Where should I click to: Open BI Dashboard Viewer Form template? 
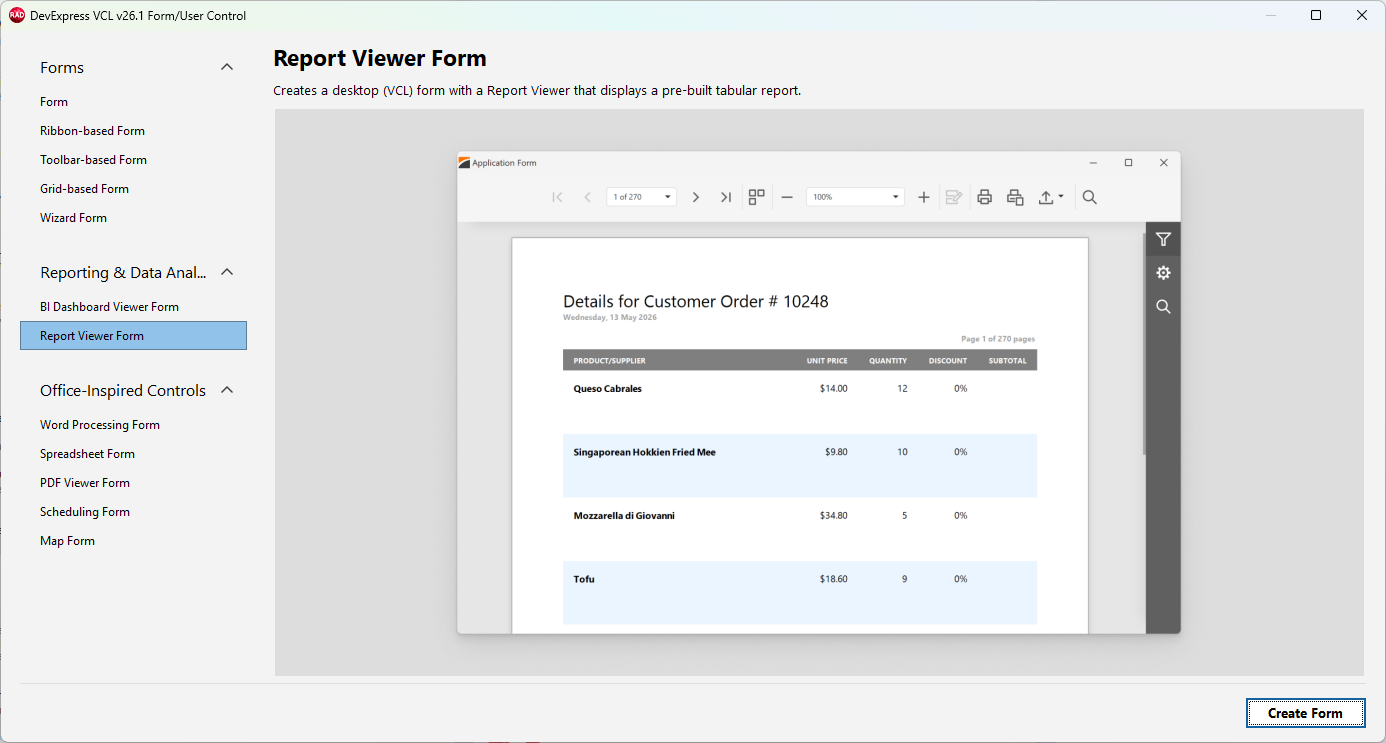(133, 307)
